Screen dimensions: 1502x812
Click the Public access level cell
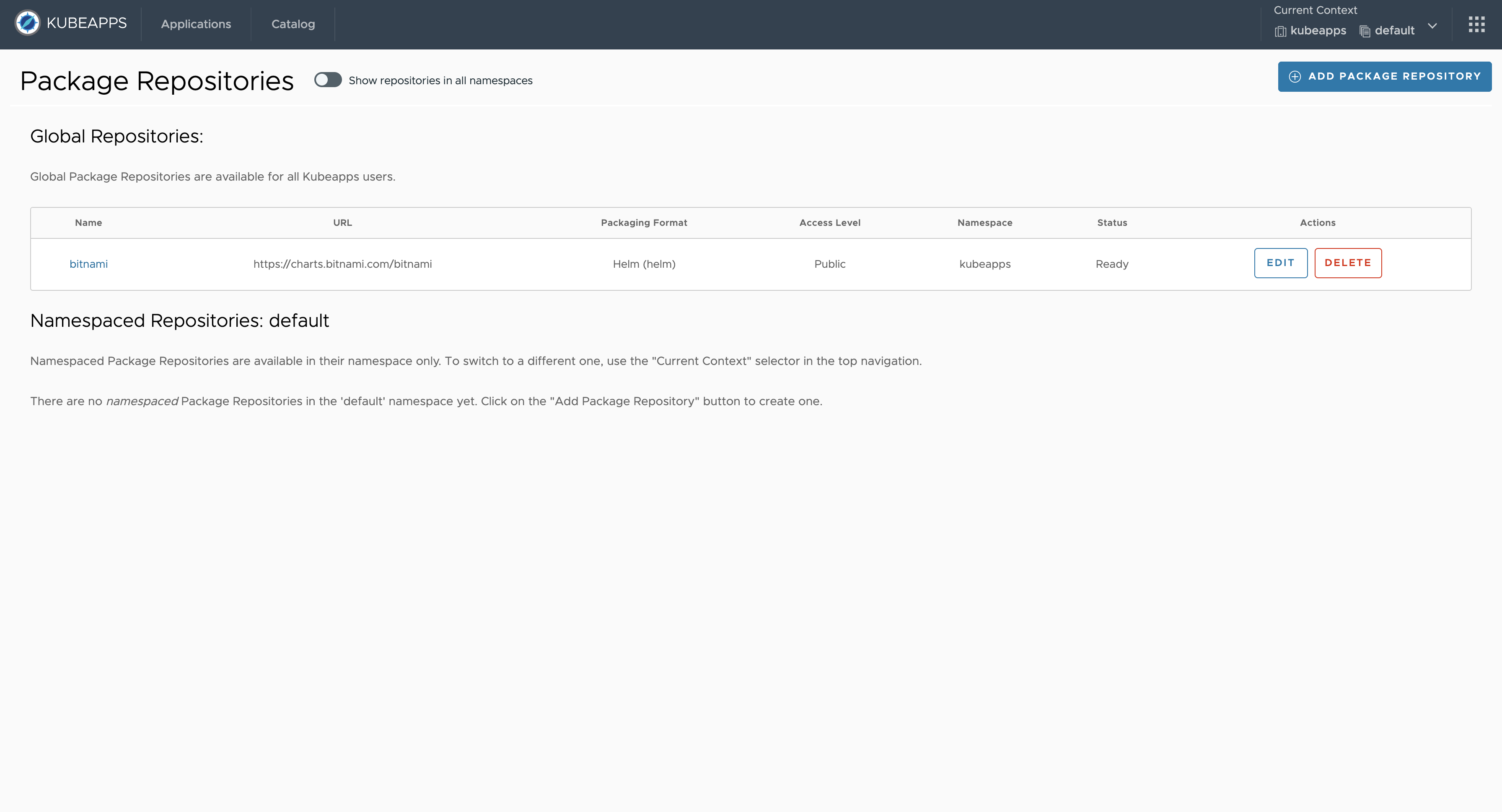[830, 264]
